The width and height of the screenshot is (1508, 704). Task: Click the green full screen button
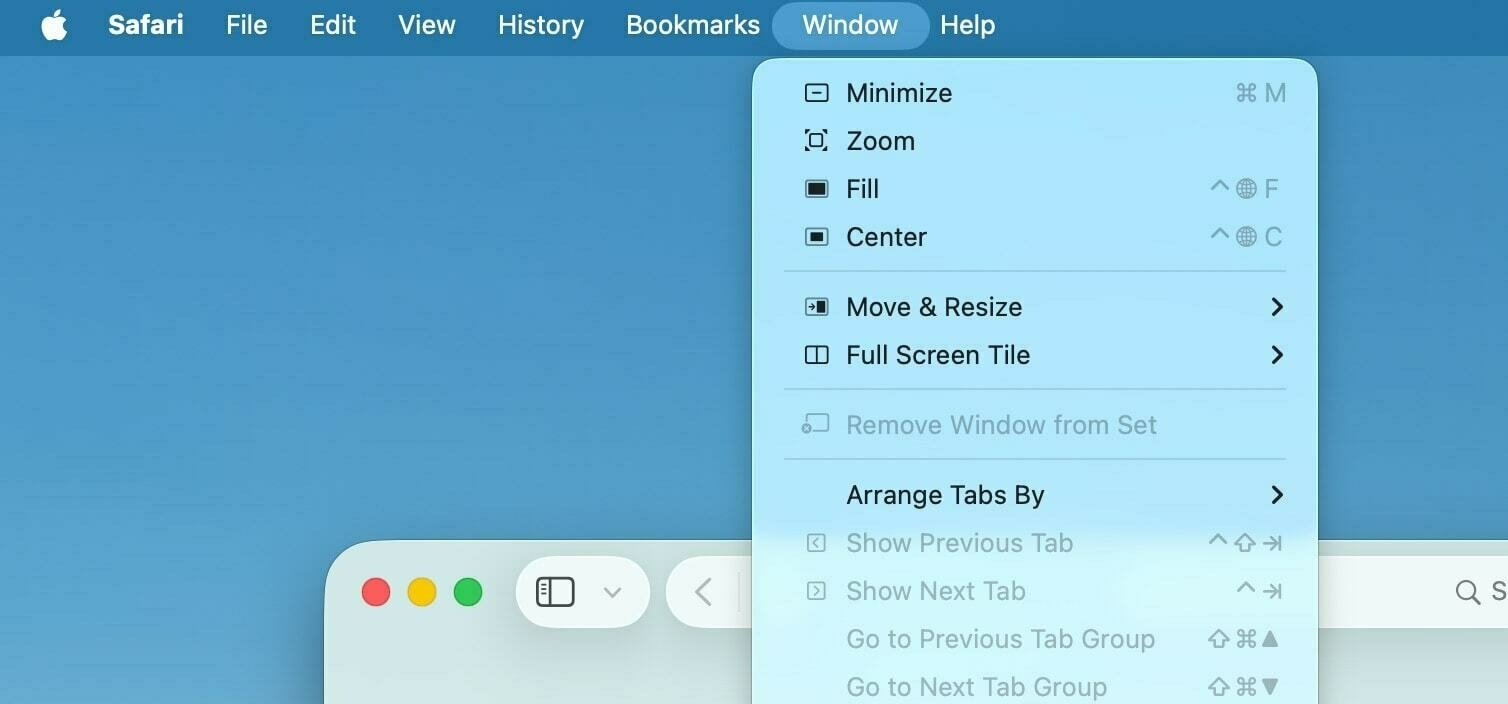pos(468,592)
